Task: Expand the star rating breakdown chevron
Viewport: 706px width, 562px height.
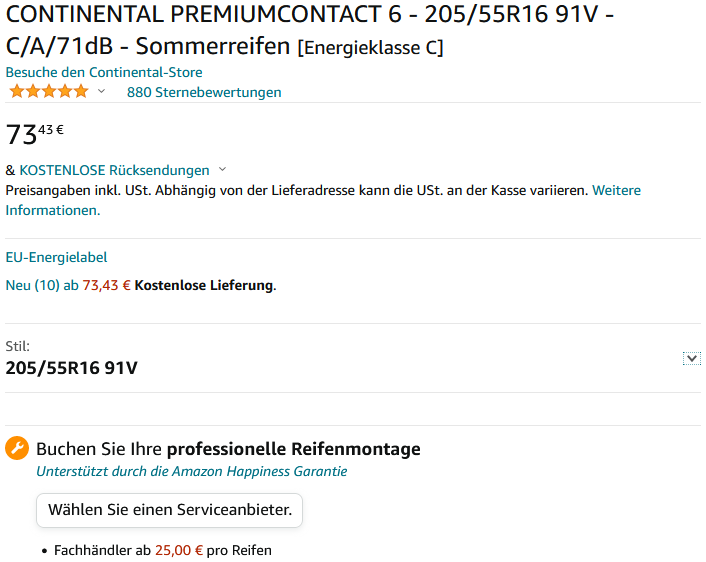Action: [101, 92]
